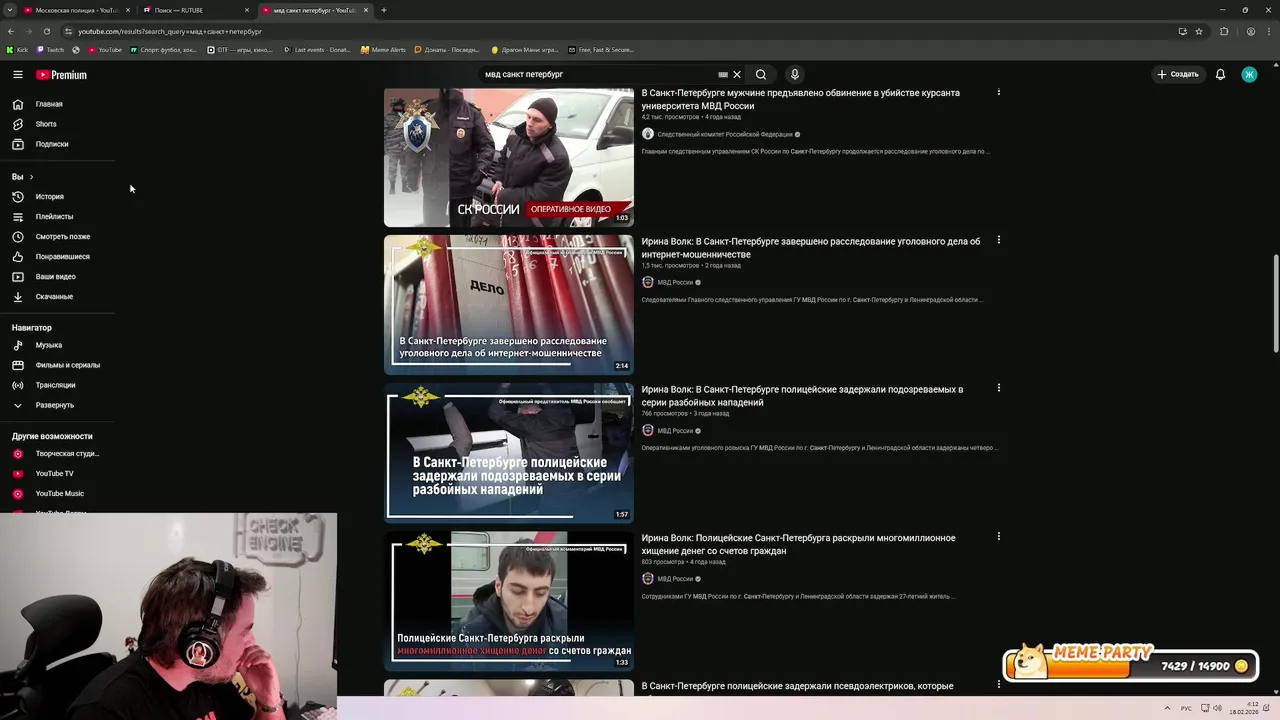Screen dimensions: 1280x720
Task: Open Chrome three-dot menu
Action: tap(1269, 31)
